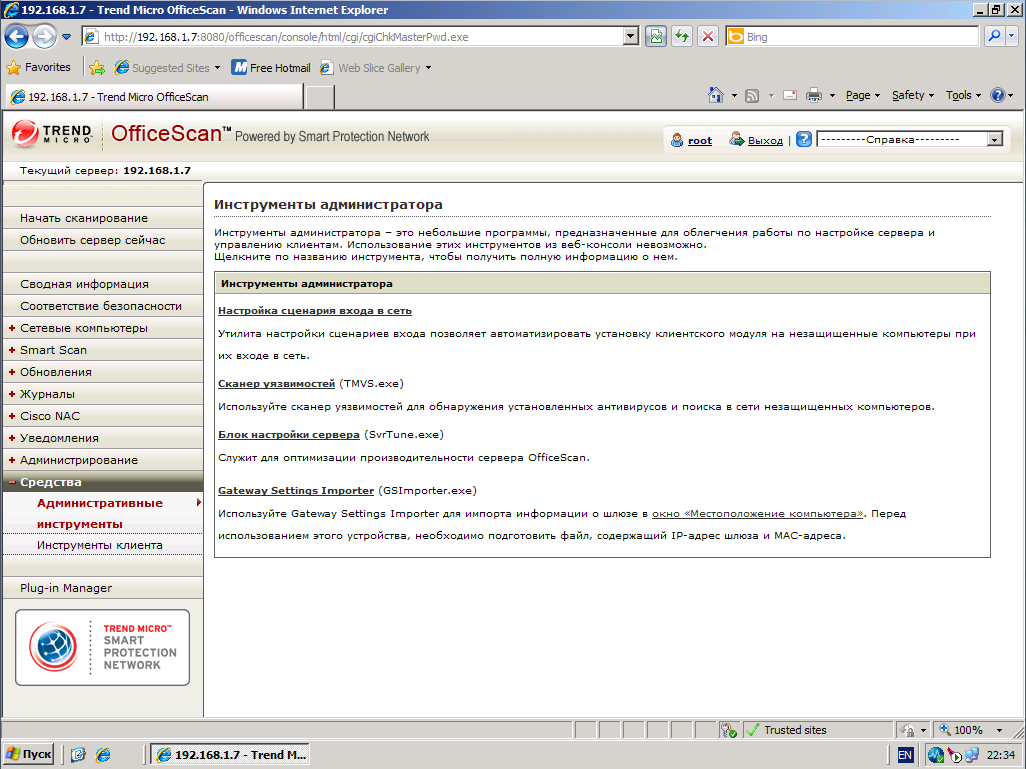Open окно «Местоположение компьютера» link
Image resolution: width=1026 pixels, height=769 pixels.
click(758, 514)
